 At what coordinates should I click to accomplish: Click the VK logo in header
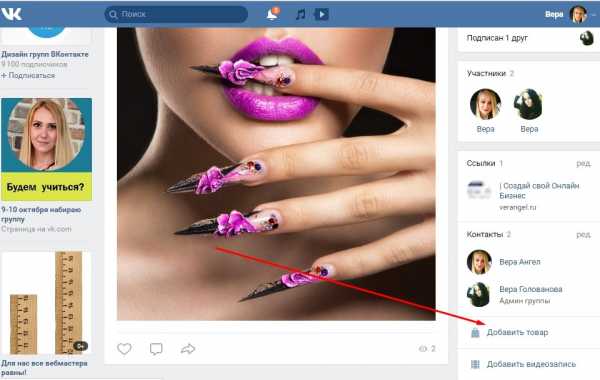coord(11,14)
